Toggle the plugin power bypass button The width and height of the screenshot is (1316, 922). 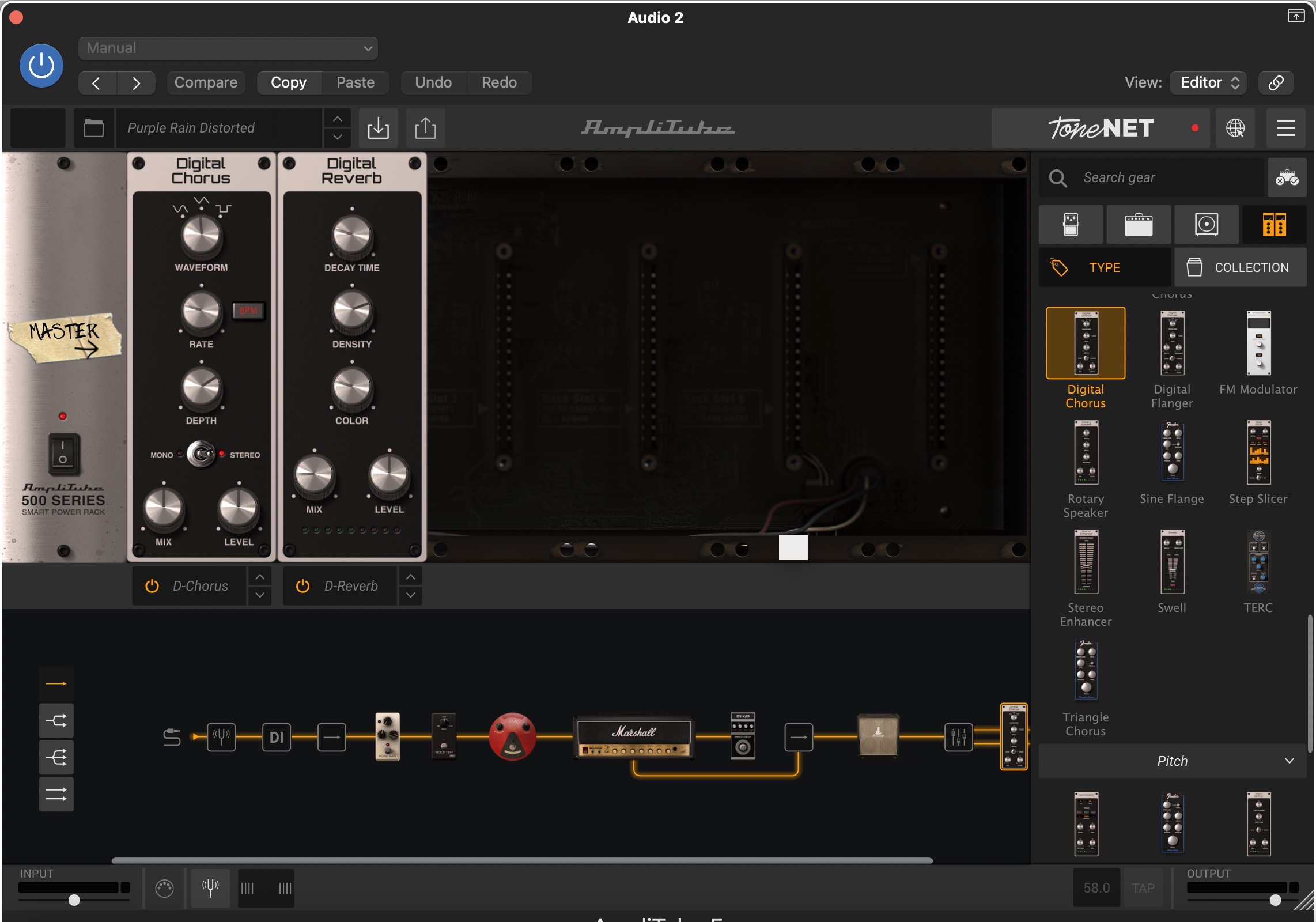[x=41, y=66]
